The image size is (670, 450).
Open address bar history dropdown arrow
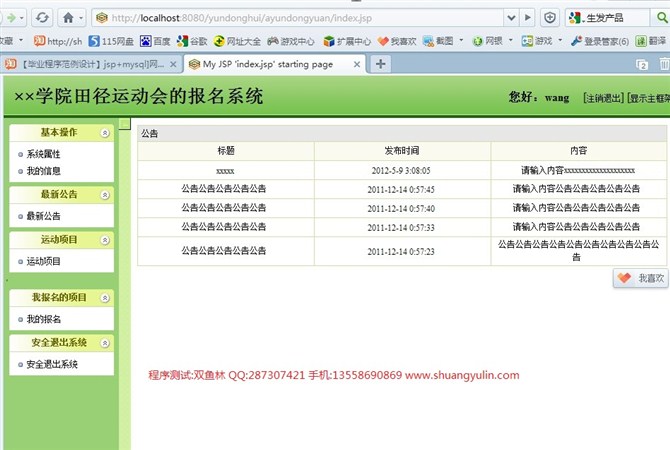pos(511,18)
